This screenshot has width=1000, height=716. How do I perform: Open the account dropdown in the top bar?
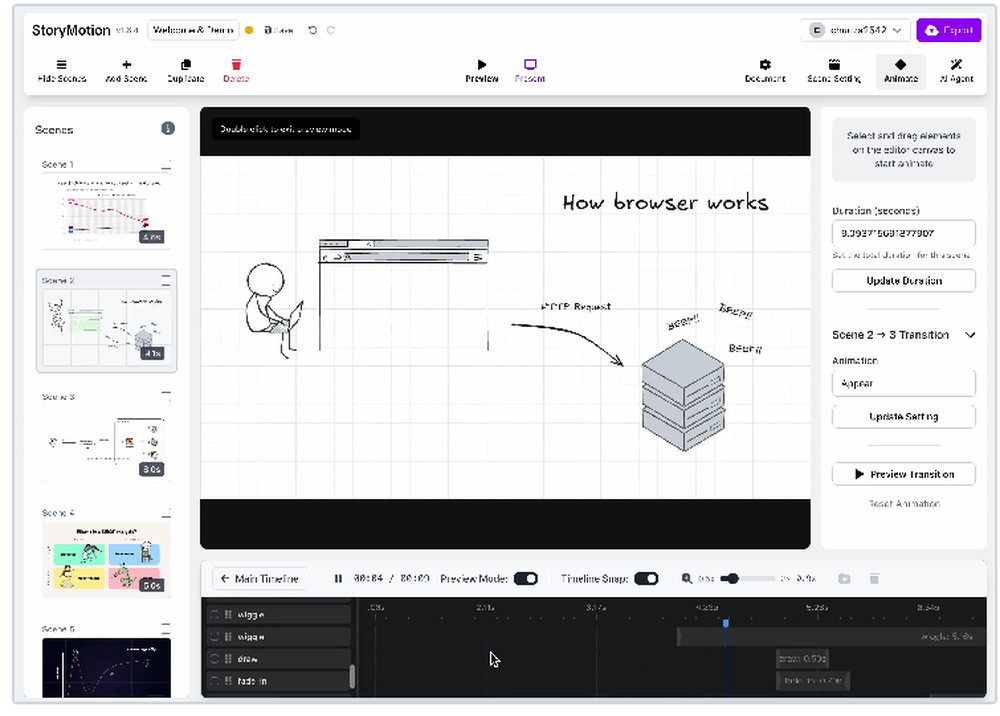click(x=854, y=30)
